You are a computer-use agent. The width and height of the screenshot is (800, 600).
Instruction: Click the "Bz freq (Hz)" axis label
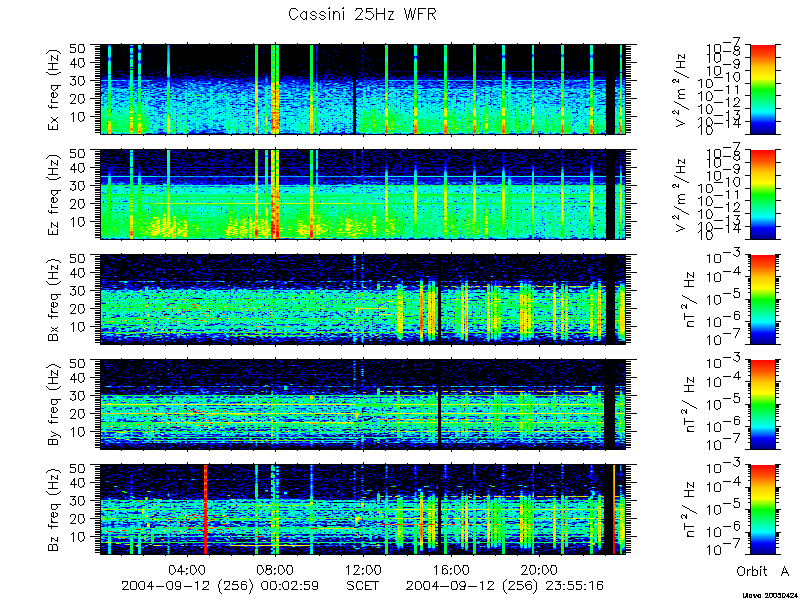[x=55, y=509]
